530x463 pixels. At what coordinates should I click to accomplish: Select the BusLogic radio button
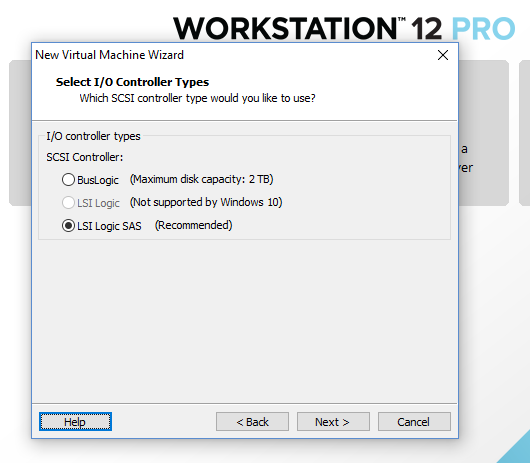(x=68, y=179)
